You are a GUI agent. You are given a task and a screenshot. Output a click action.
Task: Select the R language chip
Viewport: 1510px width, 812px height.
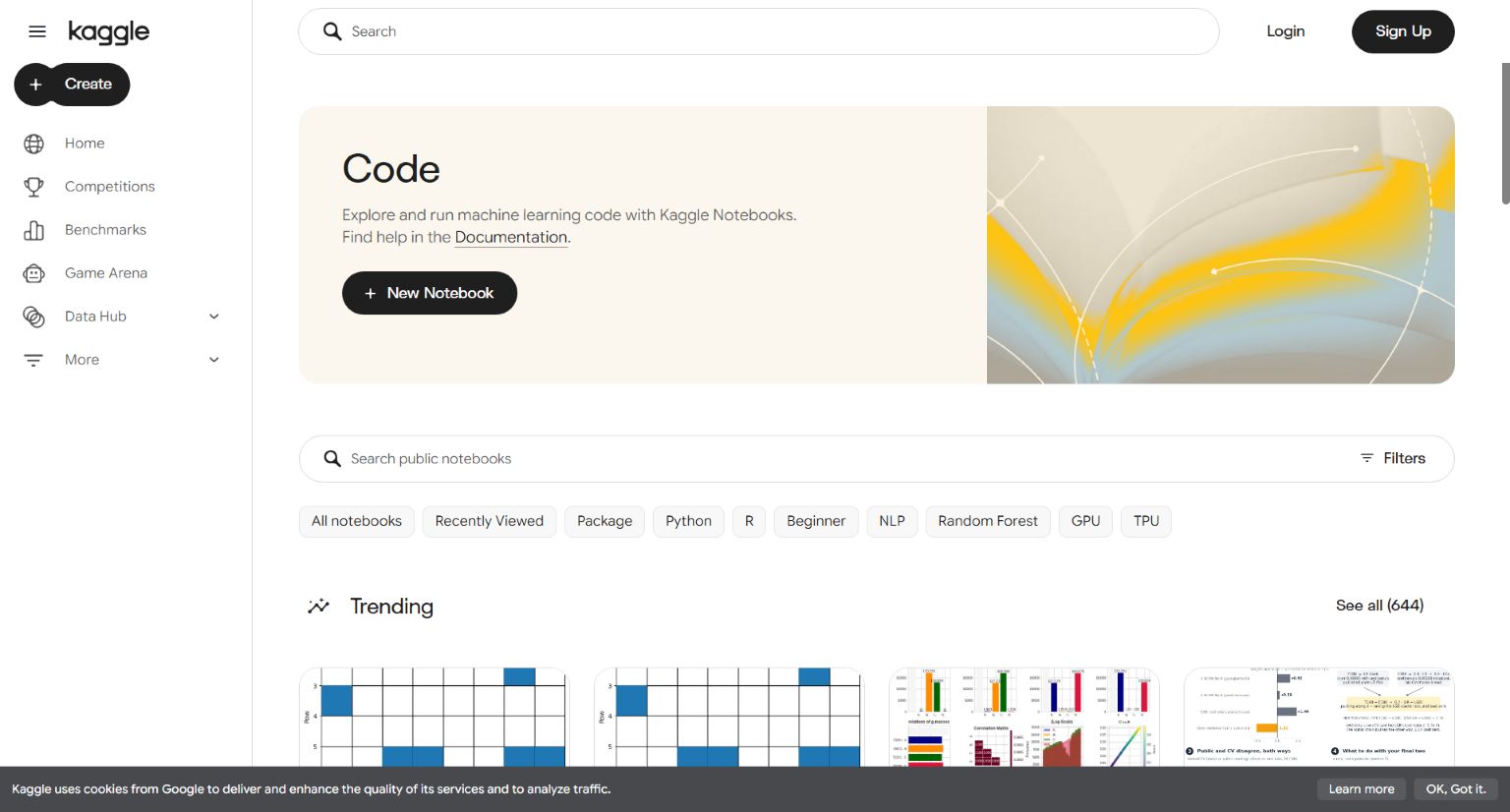pos(749,521)
